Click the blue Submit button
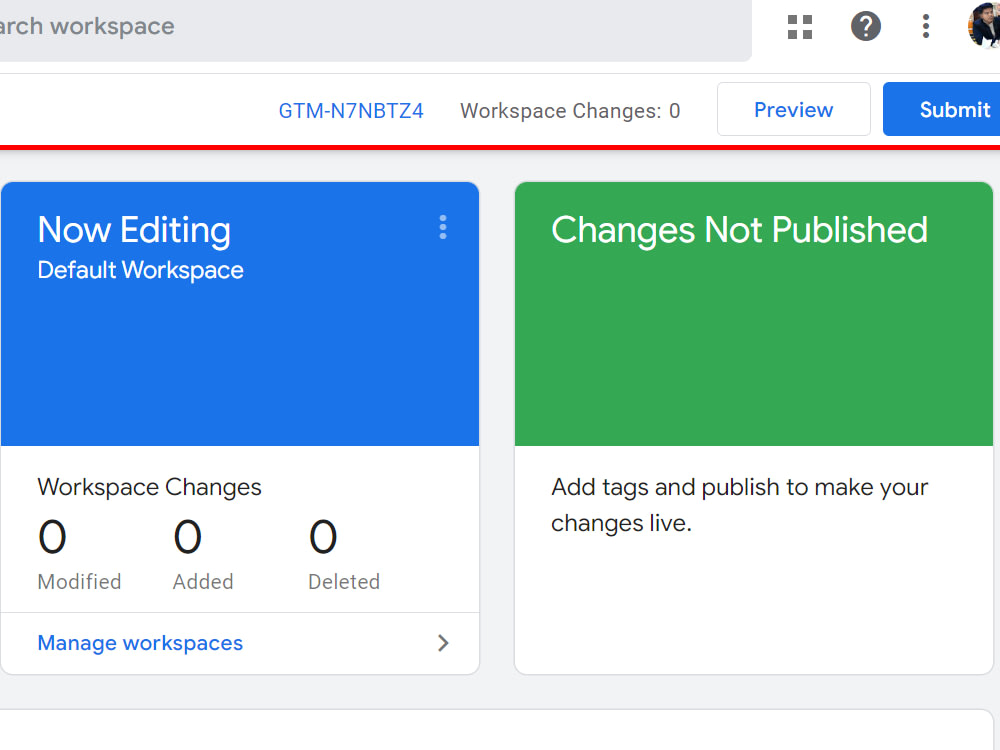The image size is (1000, 750). [943, 109]
